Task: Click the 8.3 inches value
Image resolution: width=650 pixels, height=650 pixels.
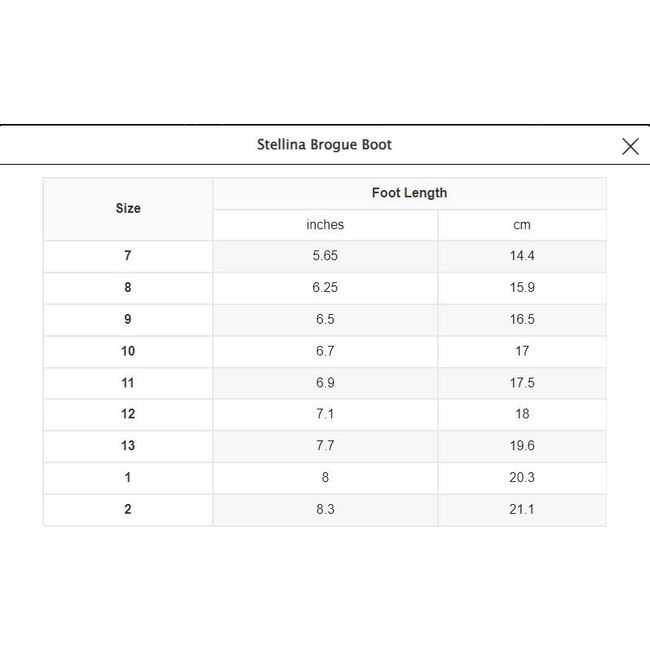Action: pos(325,510)
